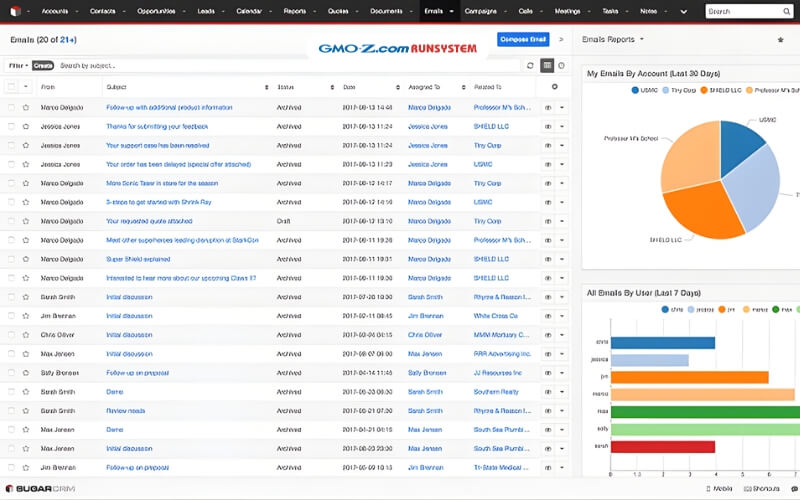Check the 'Thanks for submitting your feedback' row
800x500 pixels.
click(11, 127)
